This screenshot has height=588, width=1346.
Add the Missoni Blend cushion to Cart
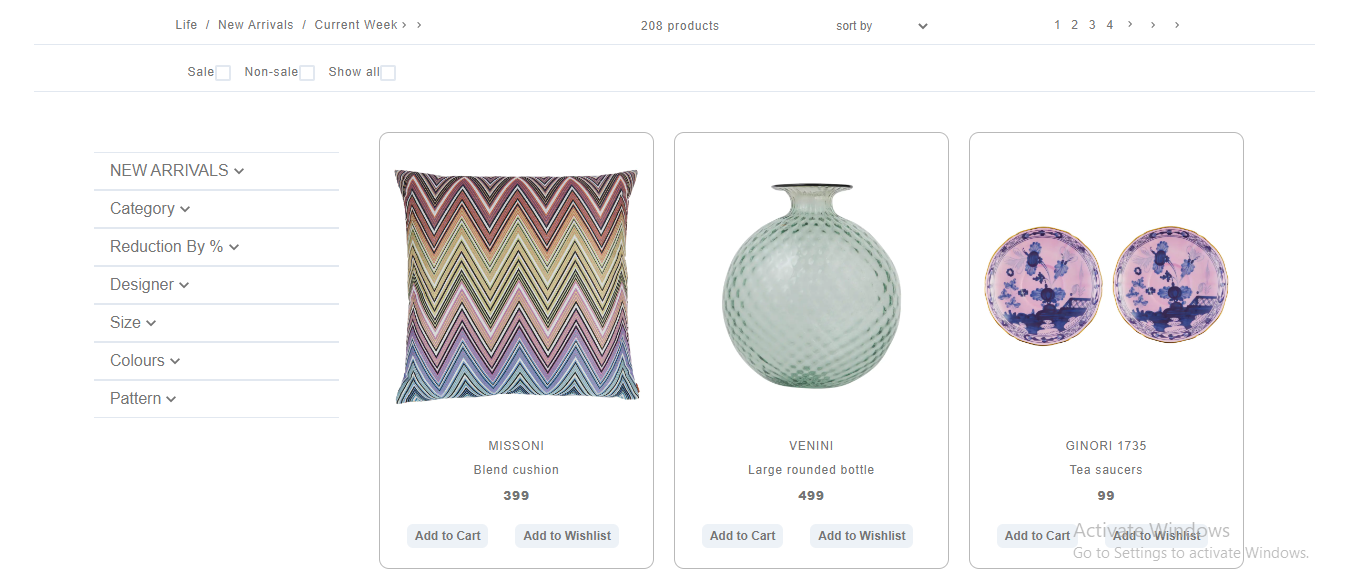point(447,535)
